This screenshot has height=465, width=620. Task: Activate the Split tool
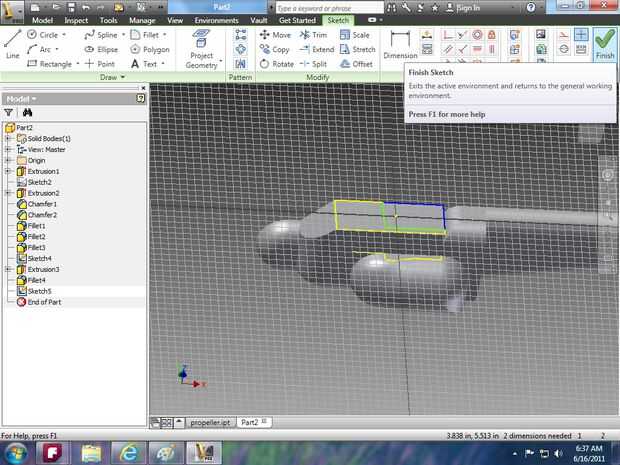313,64
